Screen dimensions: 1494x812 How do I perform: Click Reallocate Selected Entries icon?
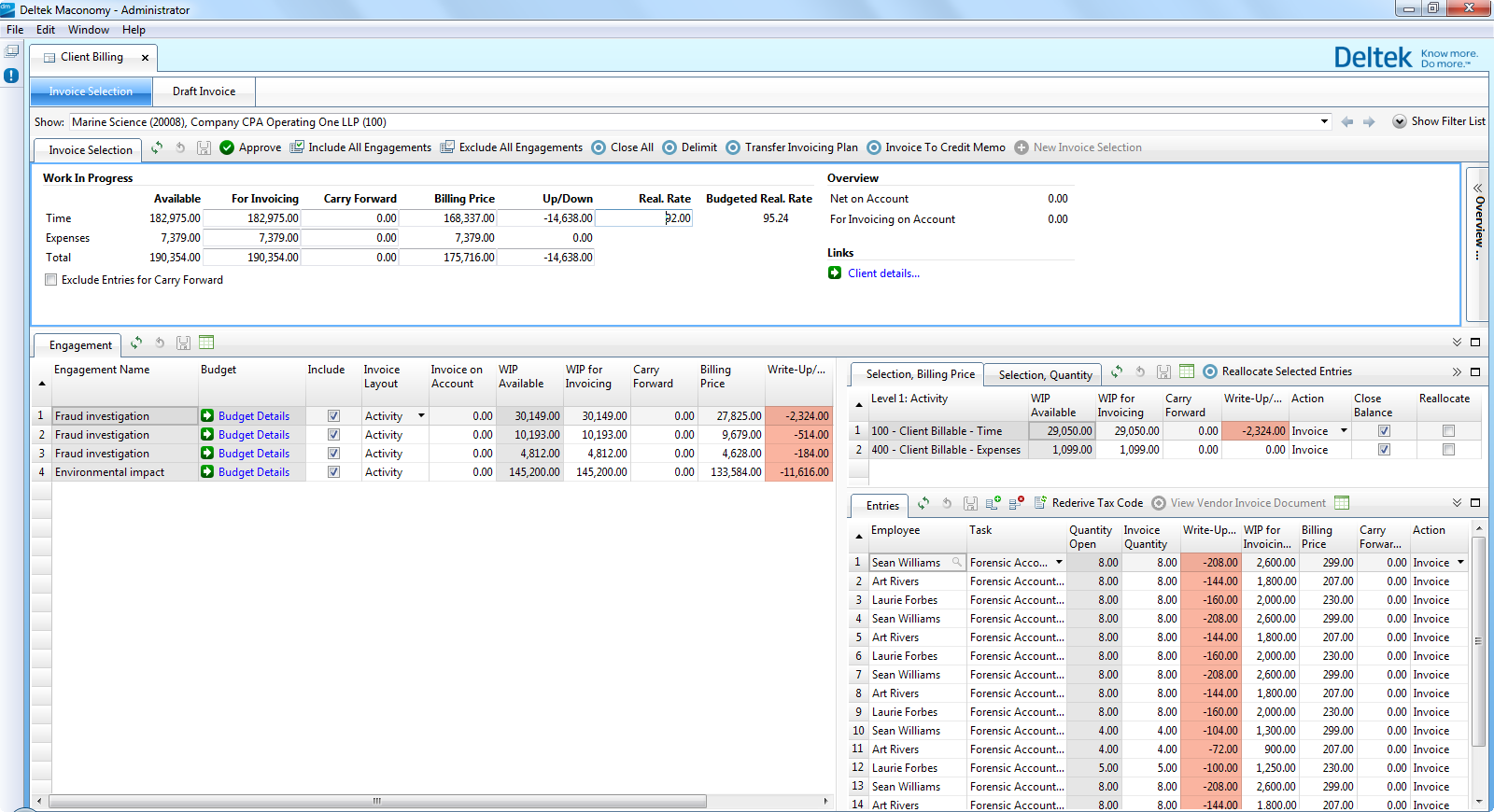click(1210, 371)
